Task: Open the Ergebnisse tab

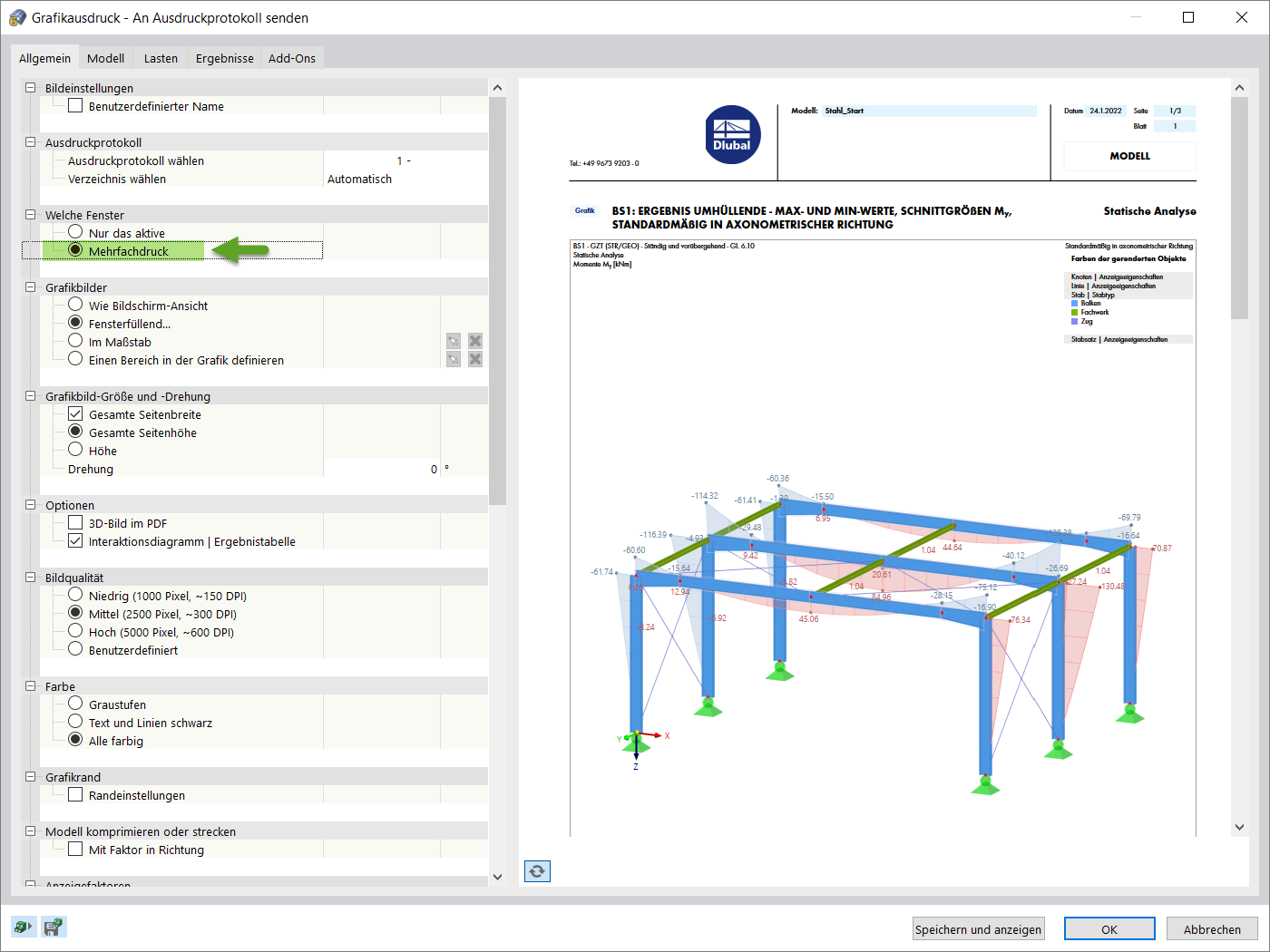Action: click(x=225, y=58)
